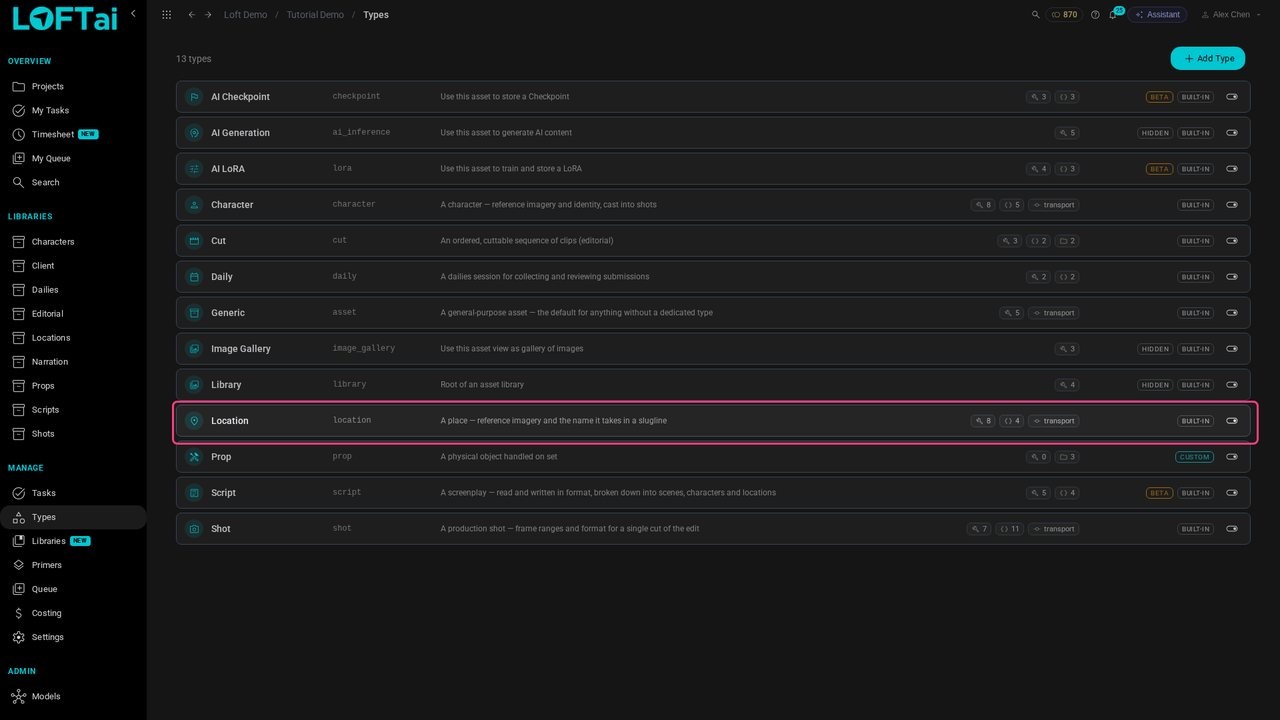Click the Shot camera icon
The height and width of the screenshot is (720, 1280).
click(x=194, y=529)
